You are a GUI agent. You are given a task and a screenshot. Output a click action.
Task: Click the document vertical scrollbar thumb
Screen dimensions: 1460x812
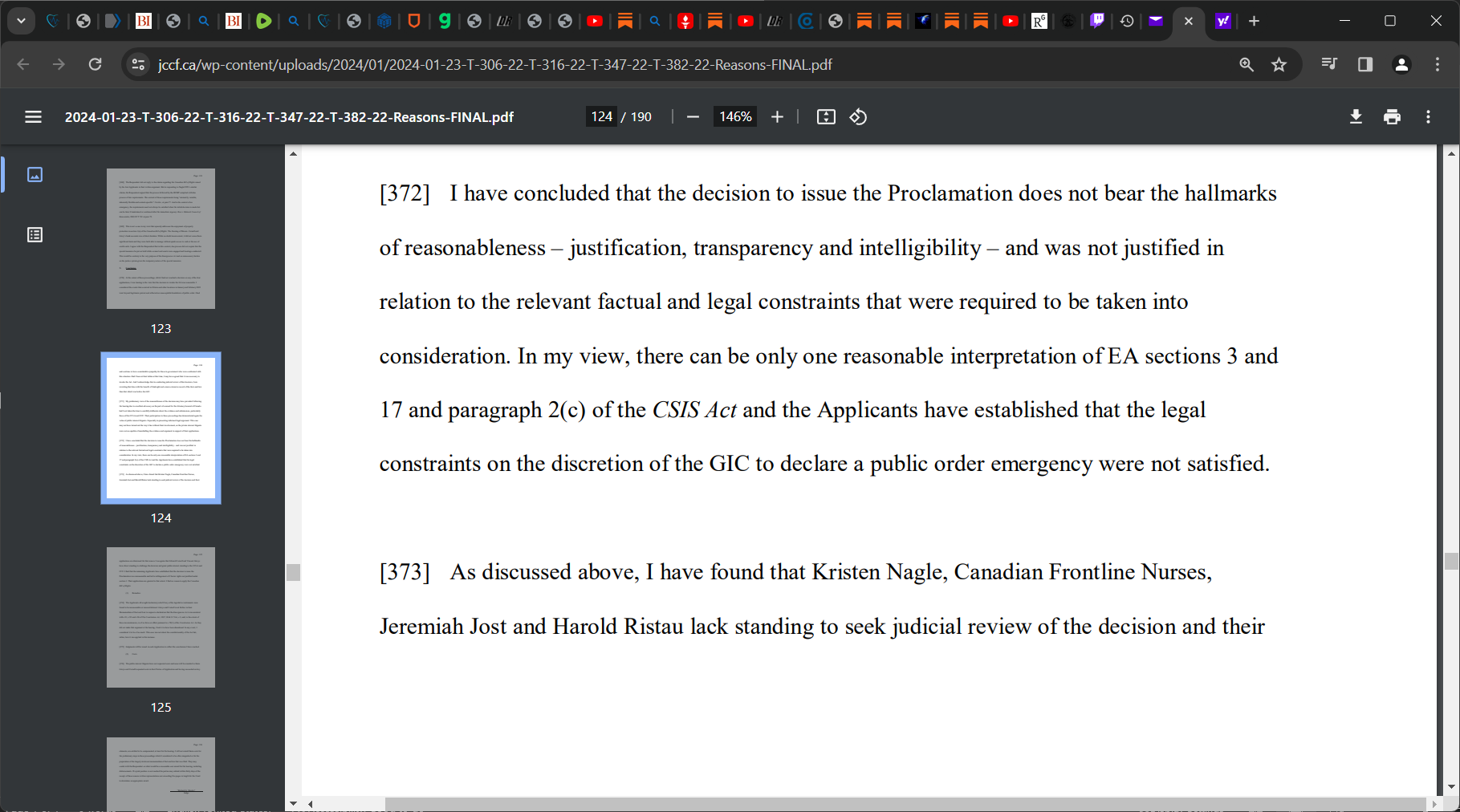click(1451, 561)
